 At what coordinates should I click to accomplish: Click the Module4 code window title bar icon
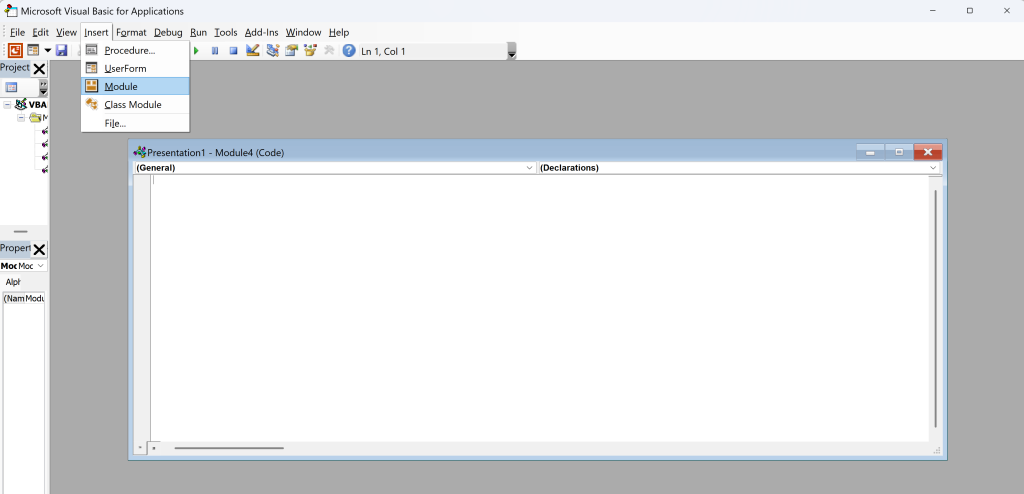click(x=140, y=152)
